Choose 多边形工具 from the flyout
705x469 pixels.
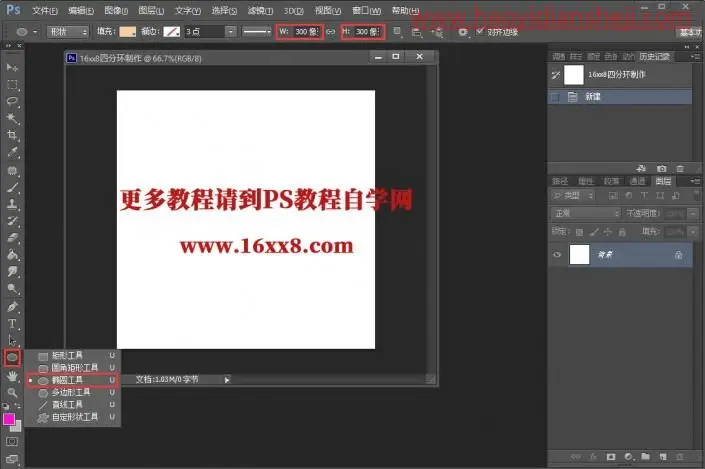point(73,393)
